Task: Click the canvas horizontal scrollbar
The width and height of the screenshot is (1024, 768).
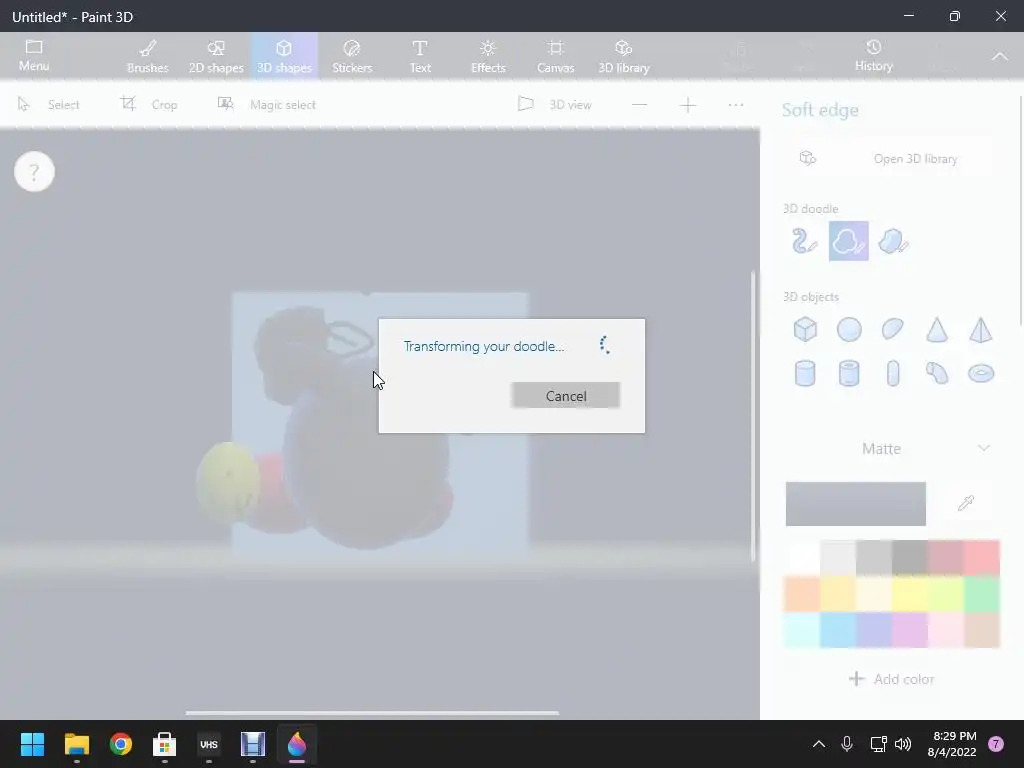Action: 372,713
